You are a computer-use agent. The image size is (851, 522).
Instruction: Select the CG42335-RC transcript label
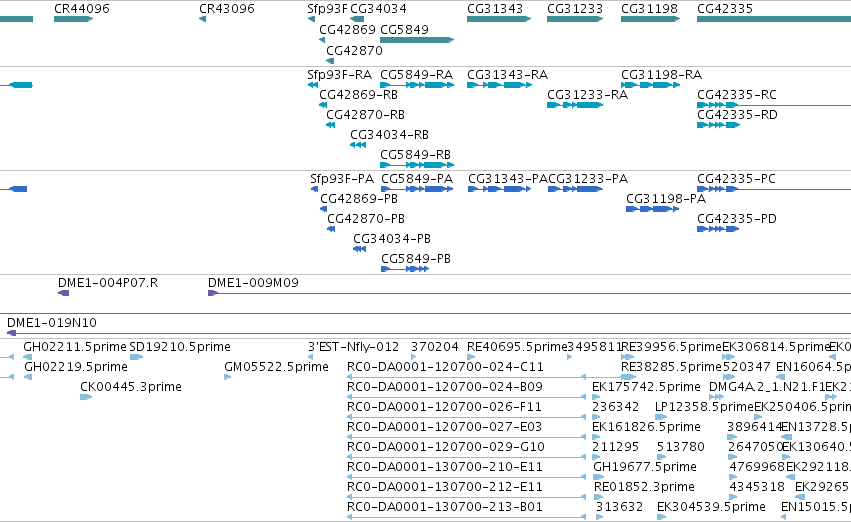click(737, 95)
